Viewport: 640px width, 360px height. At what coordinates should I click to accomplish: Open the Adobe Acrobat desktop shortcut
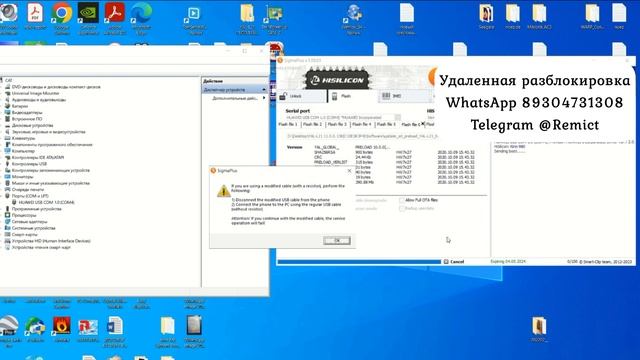coord(115,14)
